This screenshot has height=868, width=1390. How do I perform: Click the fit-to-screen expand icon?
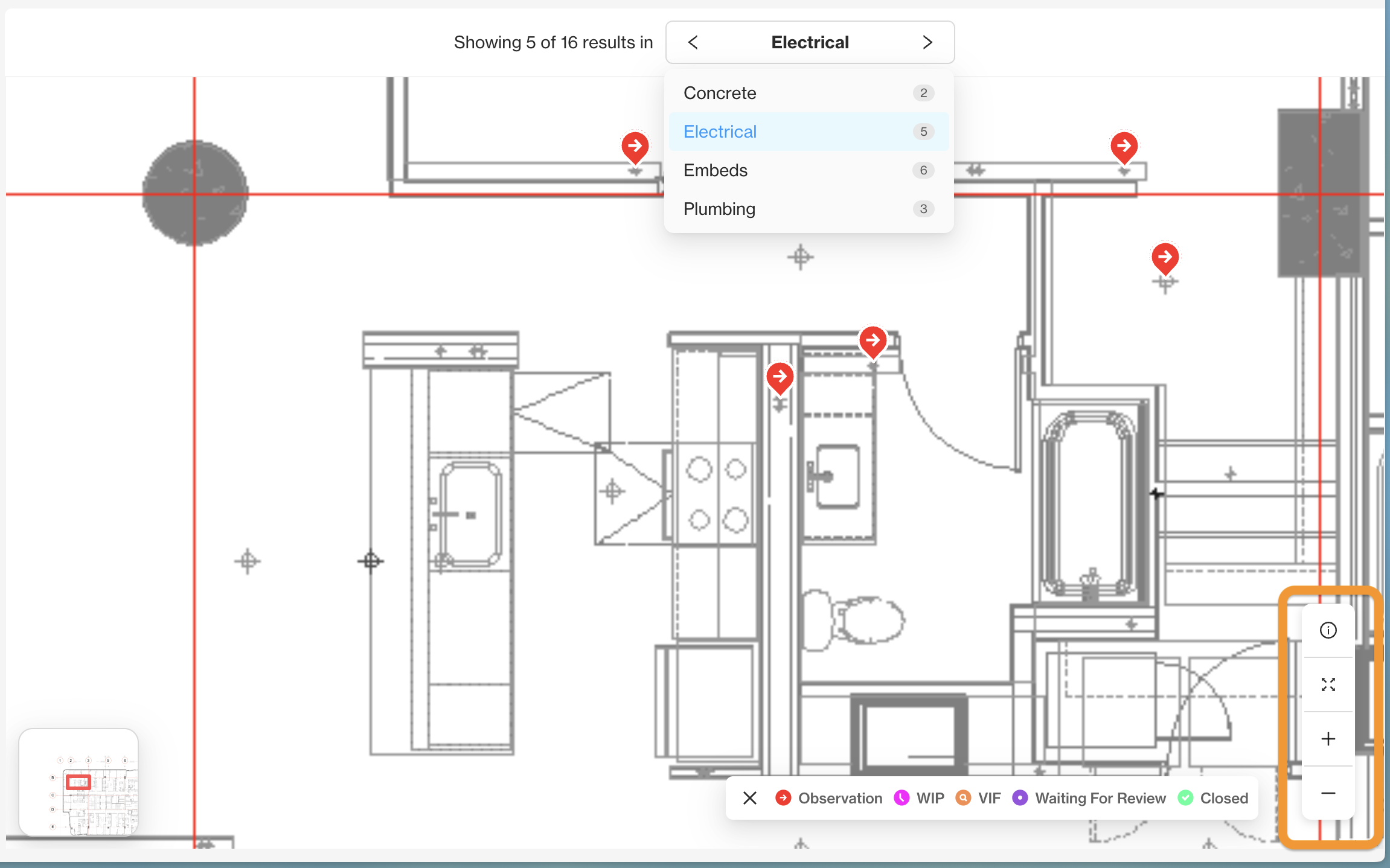tap(1328, 685)
